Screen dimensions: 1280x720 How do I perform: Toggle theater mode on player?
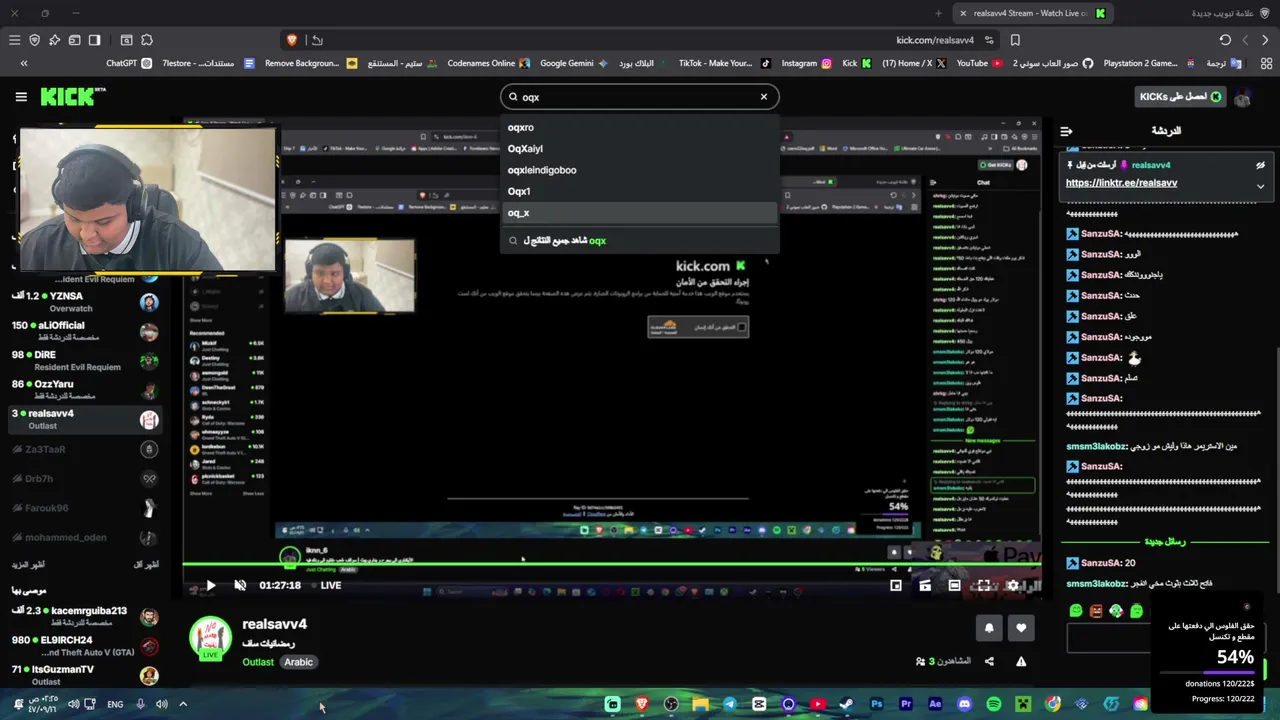pos(954,586)
